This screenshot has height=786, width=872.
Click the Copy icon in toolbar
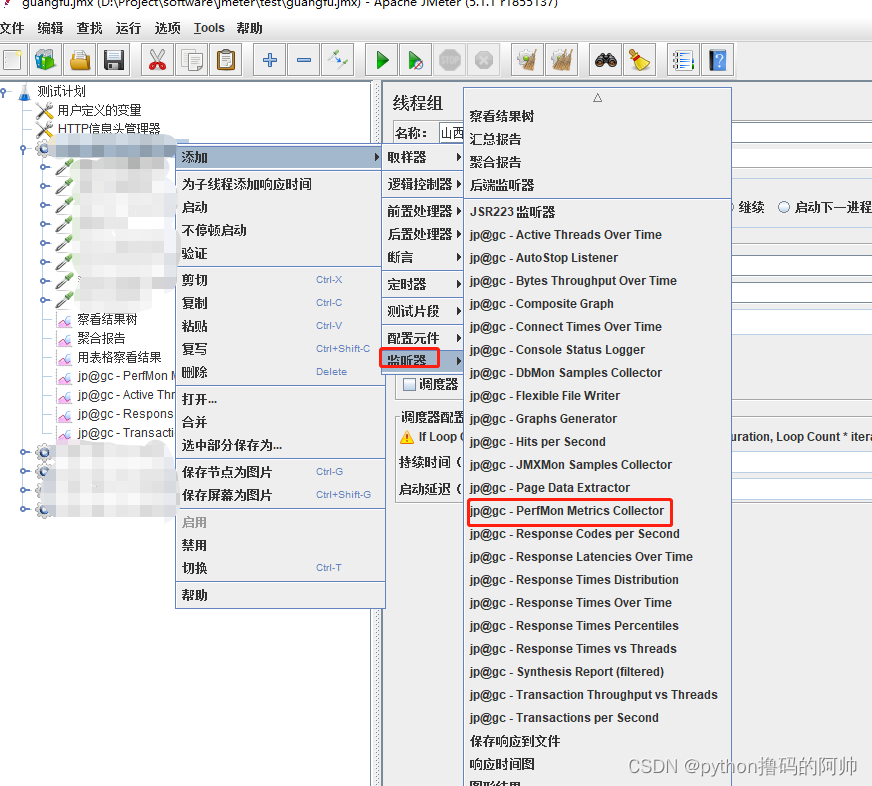[192, 60]
